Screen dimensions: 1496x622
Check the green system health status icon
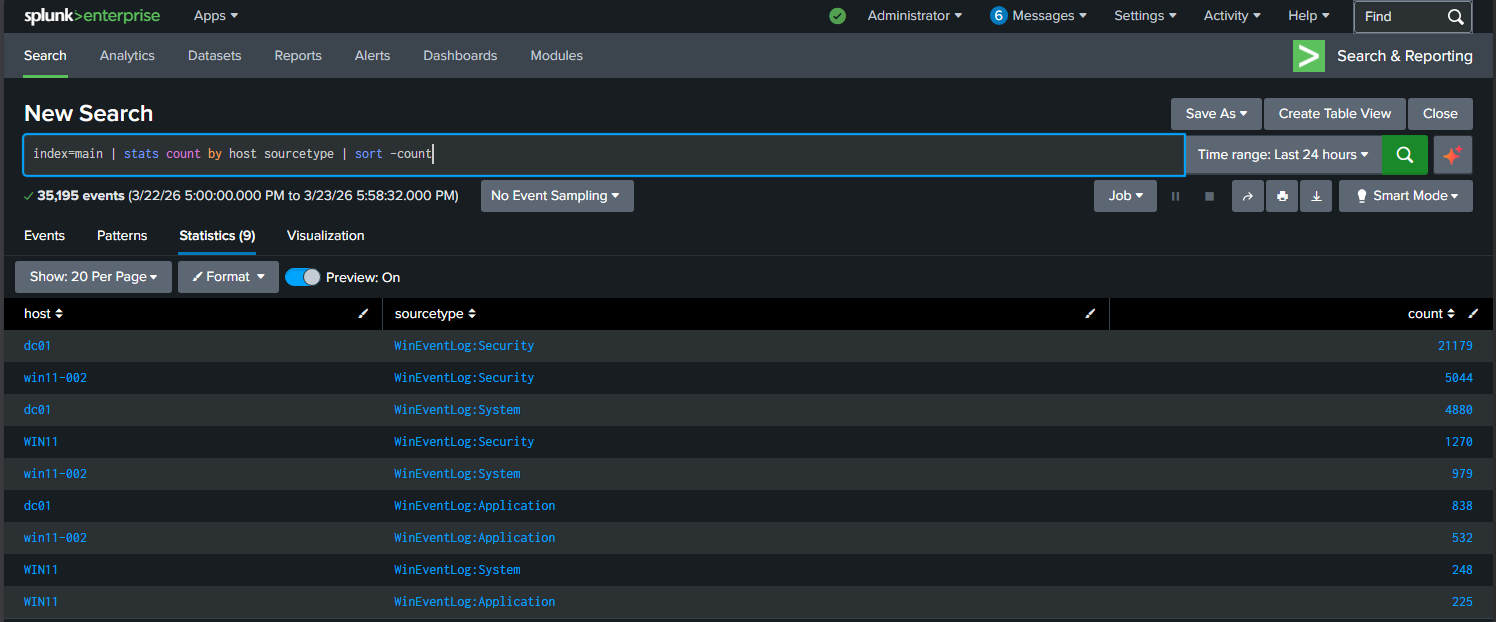click(837, 16)
